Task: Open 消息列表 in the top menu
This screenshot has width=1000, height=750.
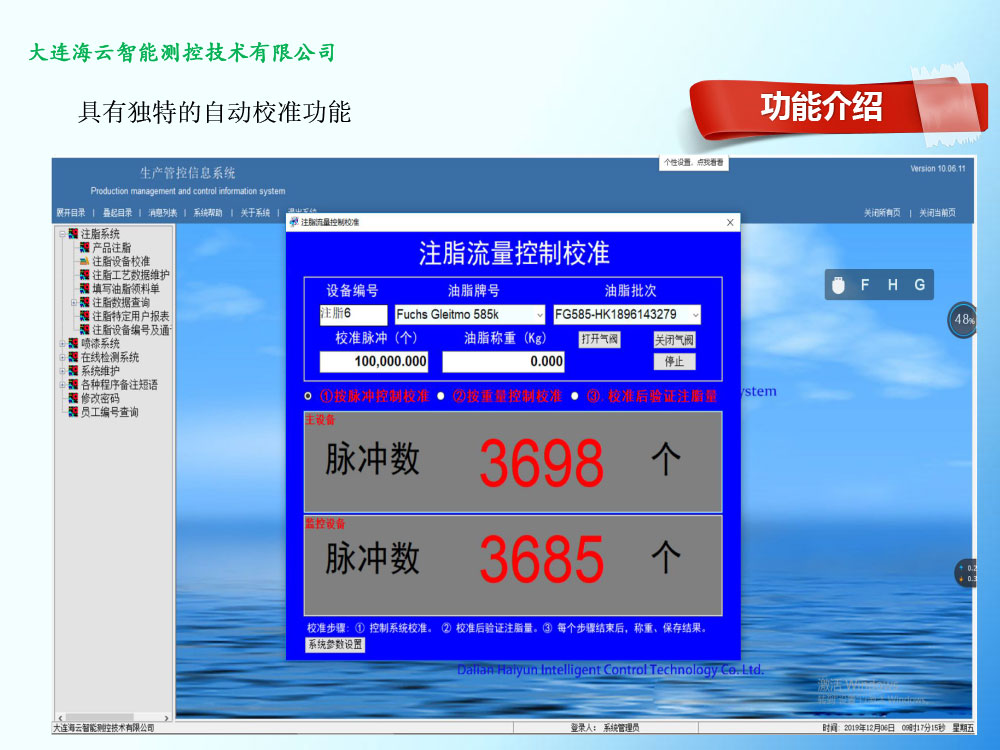Action: pos(162,213)
